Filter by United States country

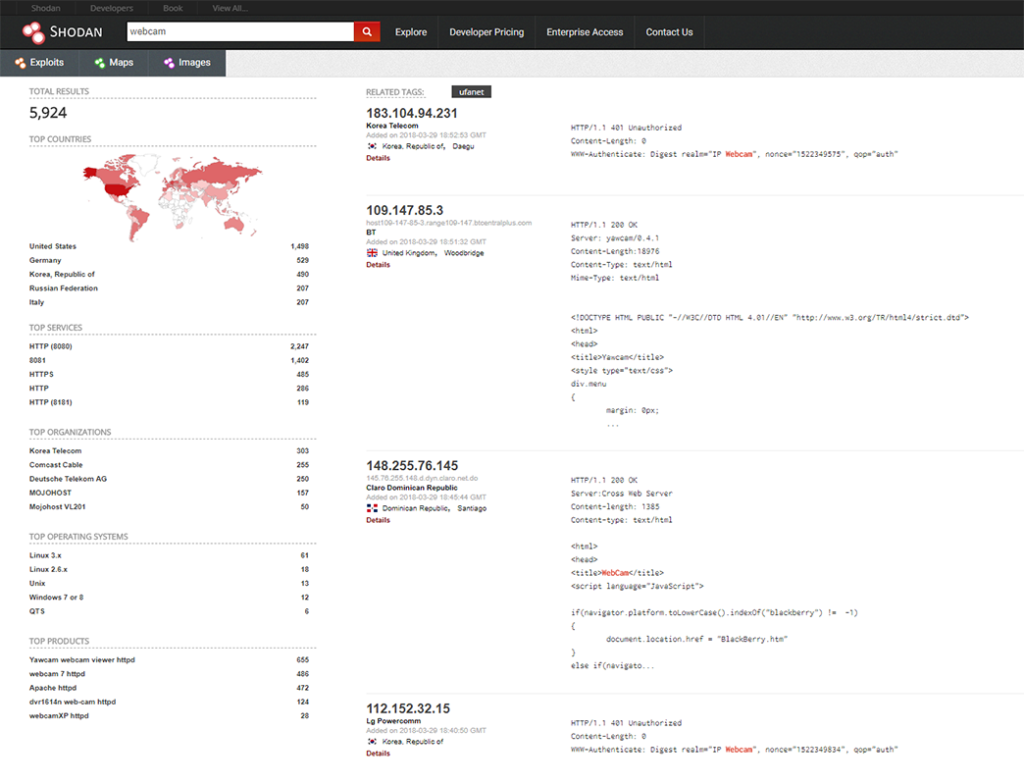pyautogui.click(x=52, y=246)
